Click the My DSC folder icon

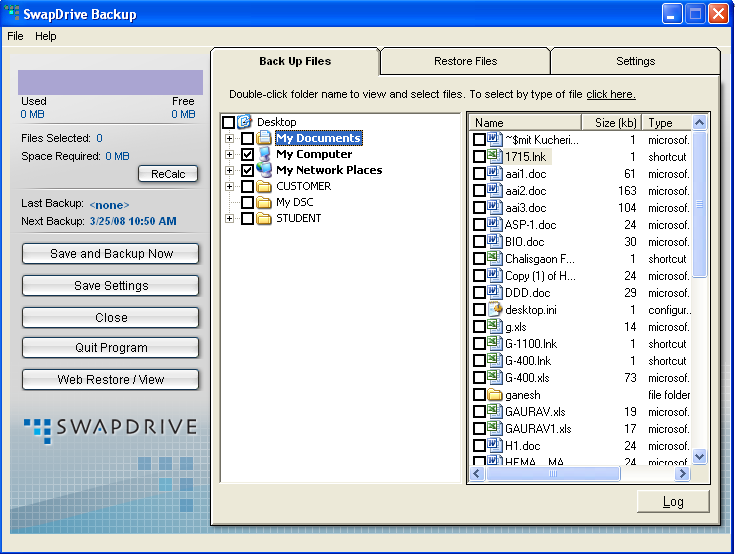[264, 202]
